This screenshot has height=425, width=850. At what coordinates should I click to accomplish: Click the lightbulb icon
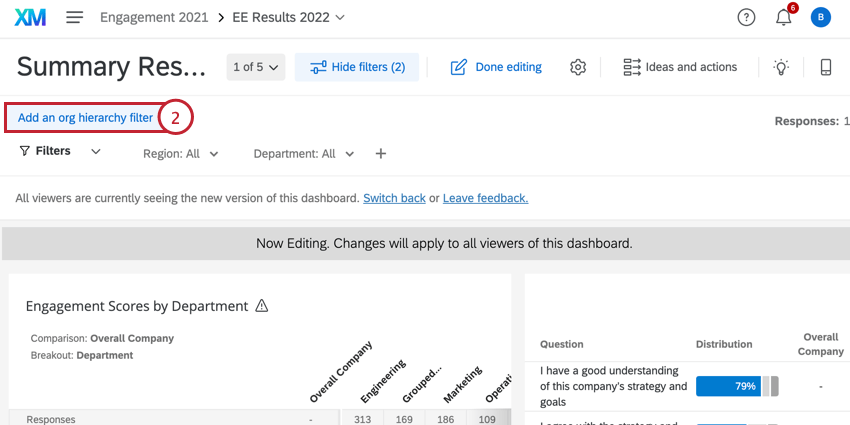click(x=781, y=67)
